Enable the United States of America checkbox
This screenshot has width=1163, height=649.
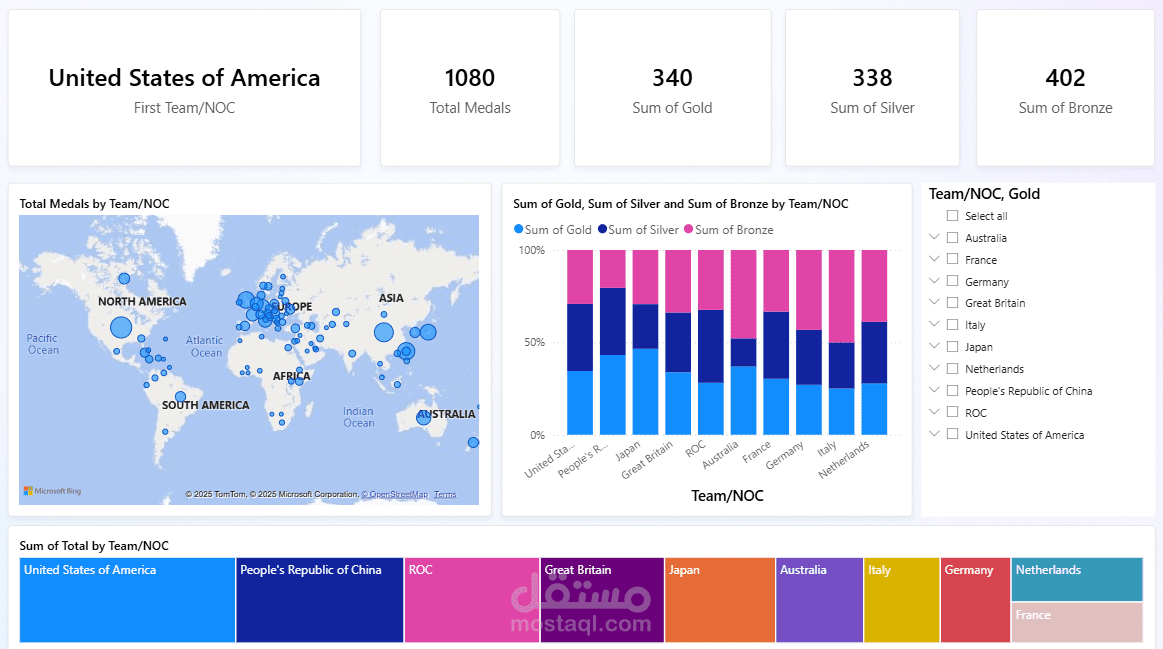(952, 434)
